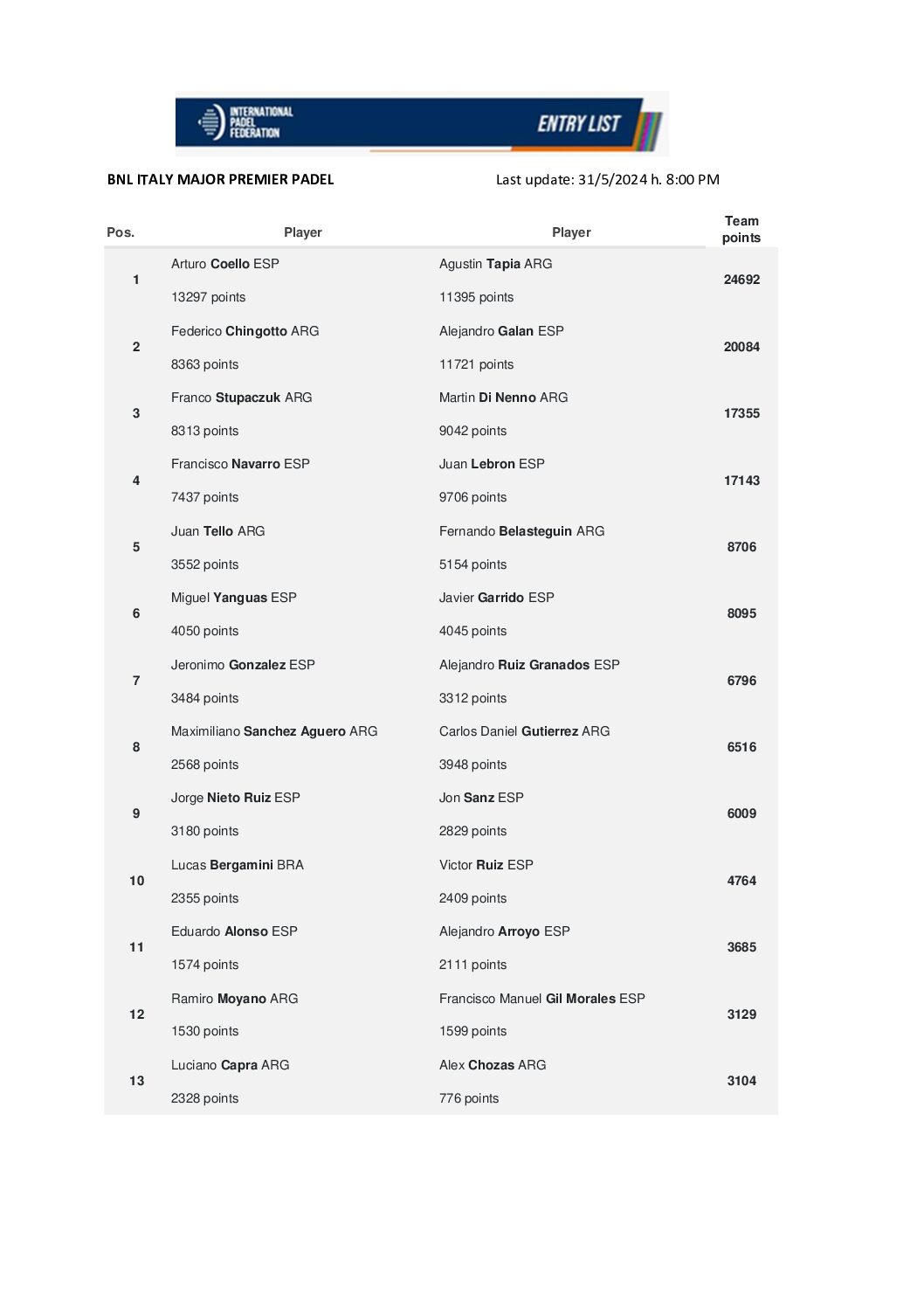Select player Alejandro Ruiz Granados ESP
This screenshot has height=1308, width=924.
click(x=529, y=665)
